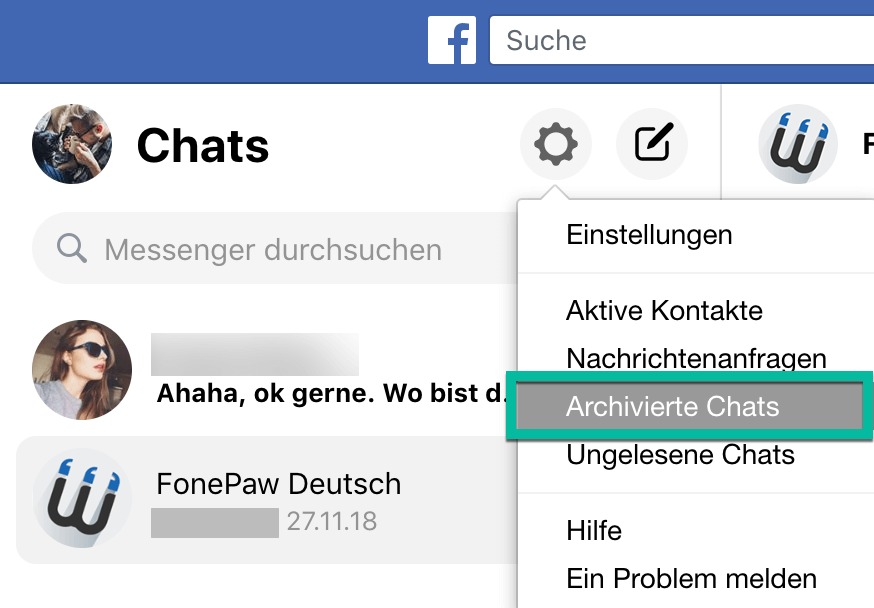Click the Facebook logo icon
Screen dimensions: 874x608
(x=452, y=41)
